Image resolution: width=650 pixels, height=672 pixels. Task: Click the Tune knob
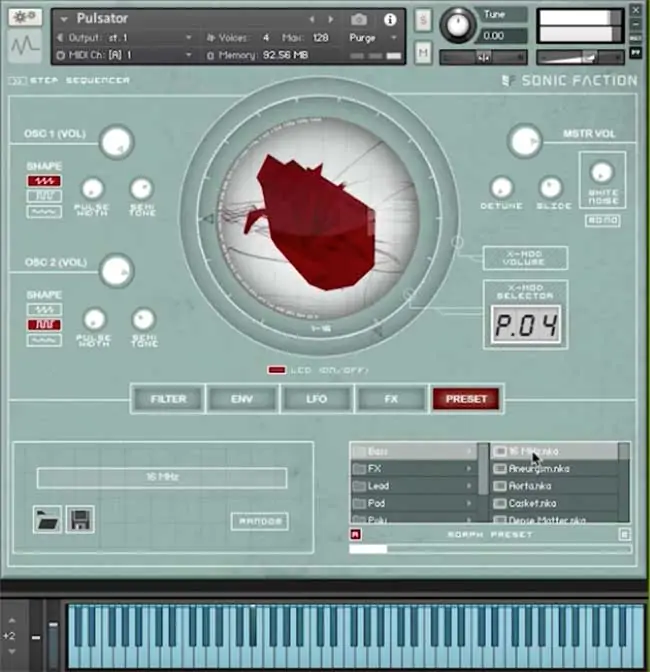pos(458,25)
